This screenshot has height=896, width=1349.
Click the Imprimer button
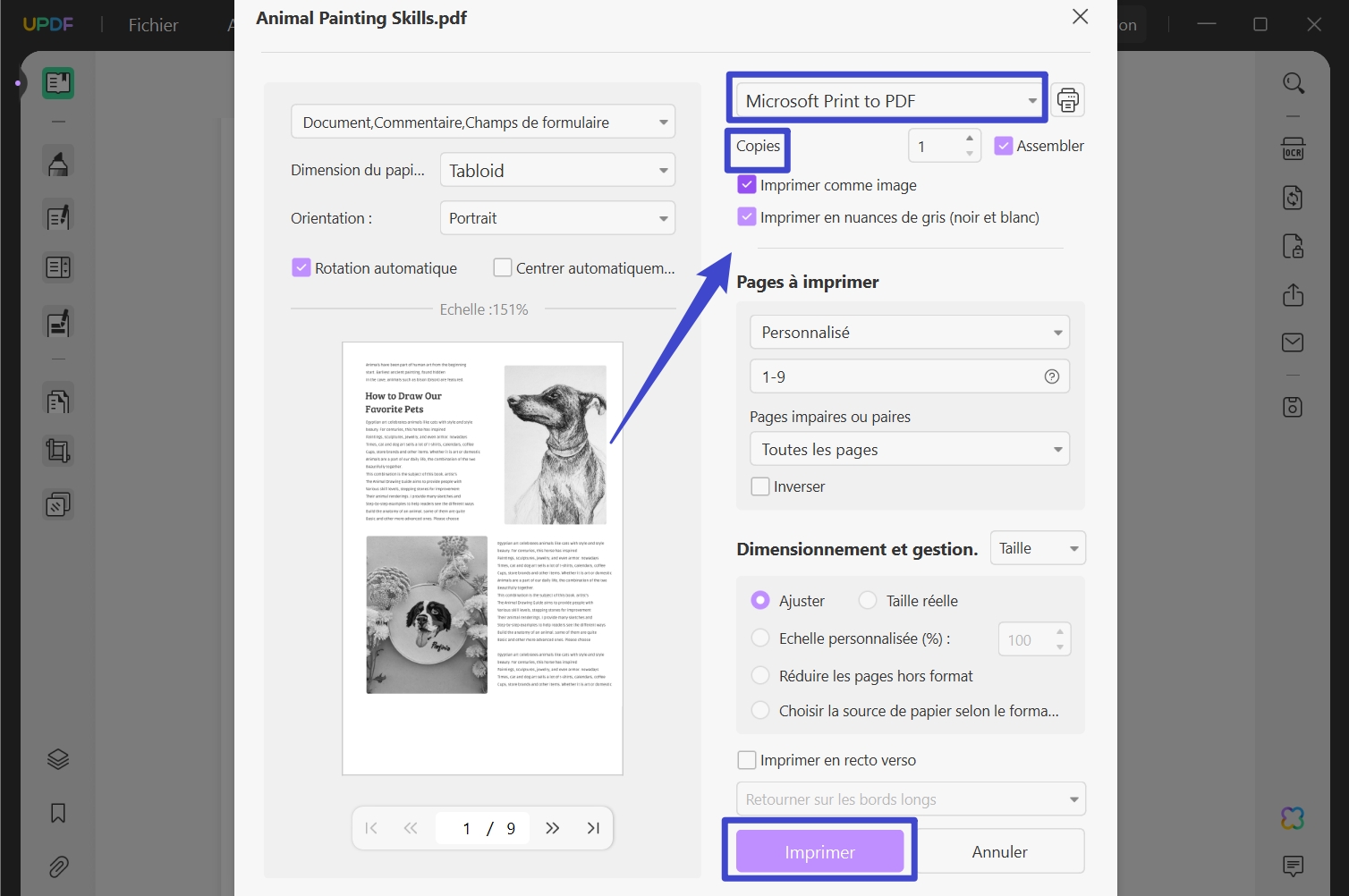(x=819, y=850)
